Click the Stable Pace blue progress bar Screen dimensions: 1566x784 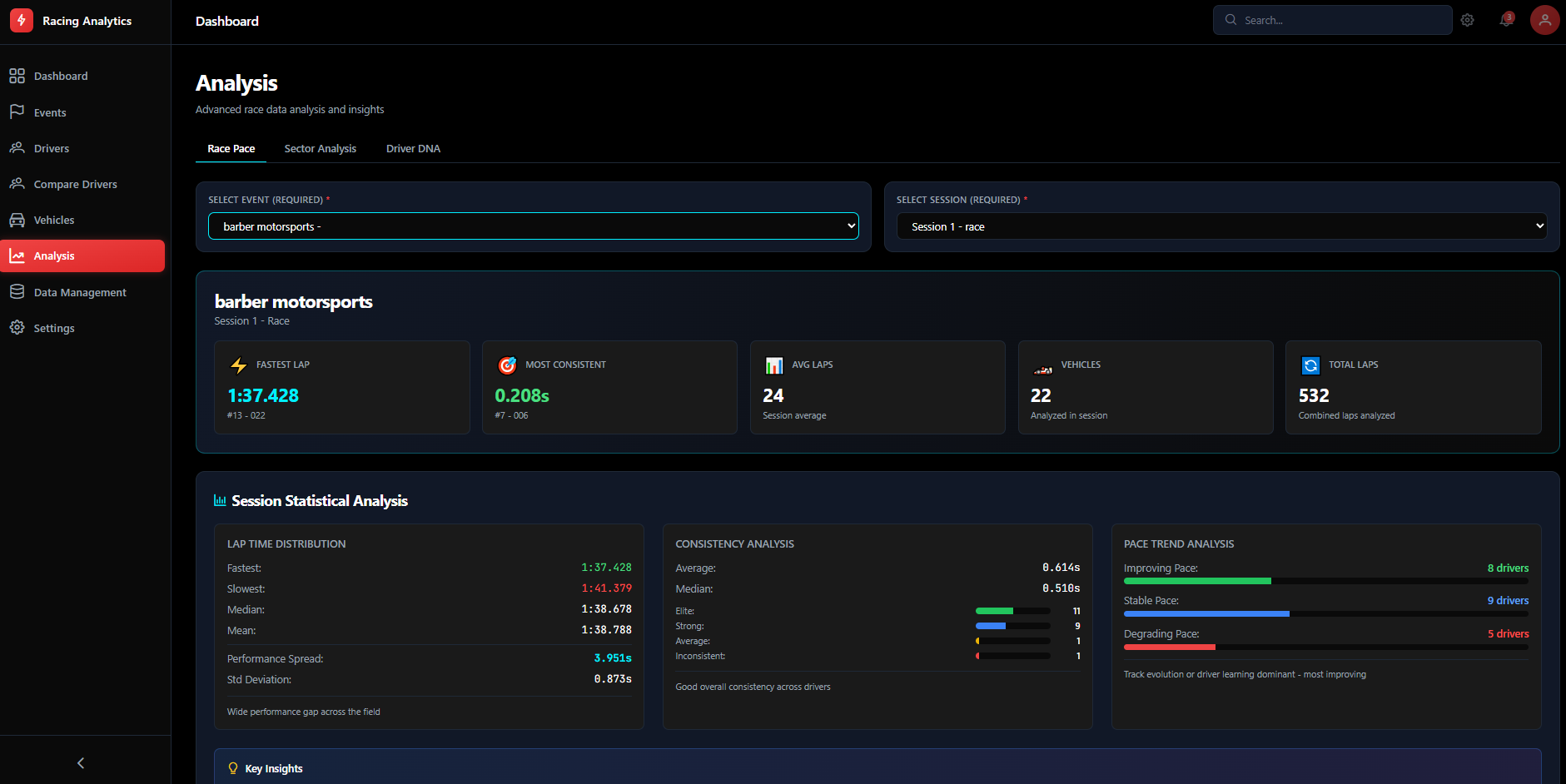pos(1206,614)
